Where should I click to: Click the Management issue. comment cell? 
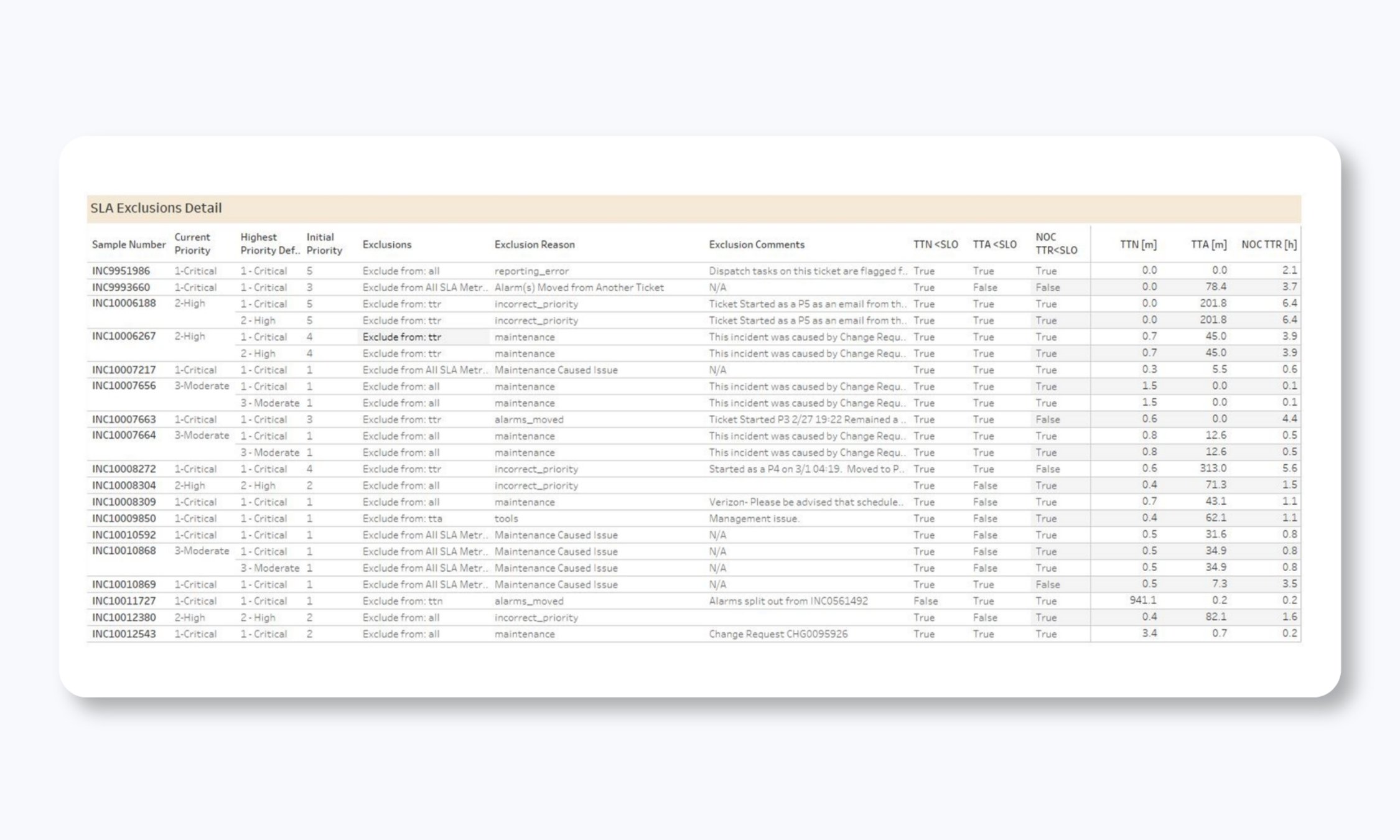click(x=754, y=518)
